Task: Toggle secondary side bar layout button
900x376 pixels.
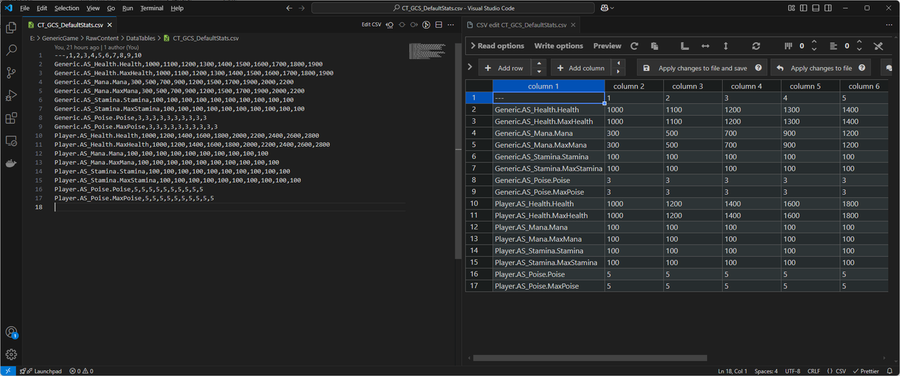Action: coord(828,8)
